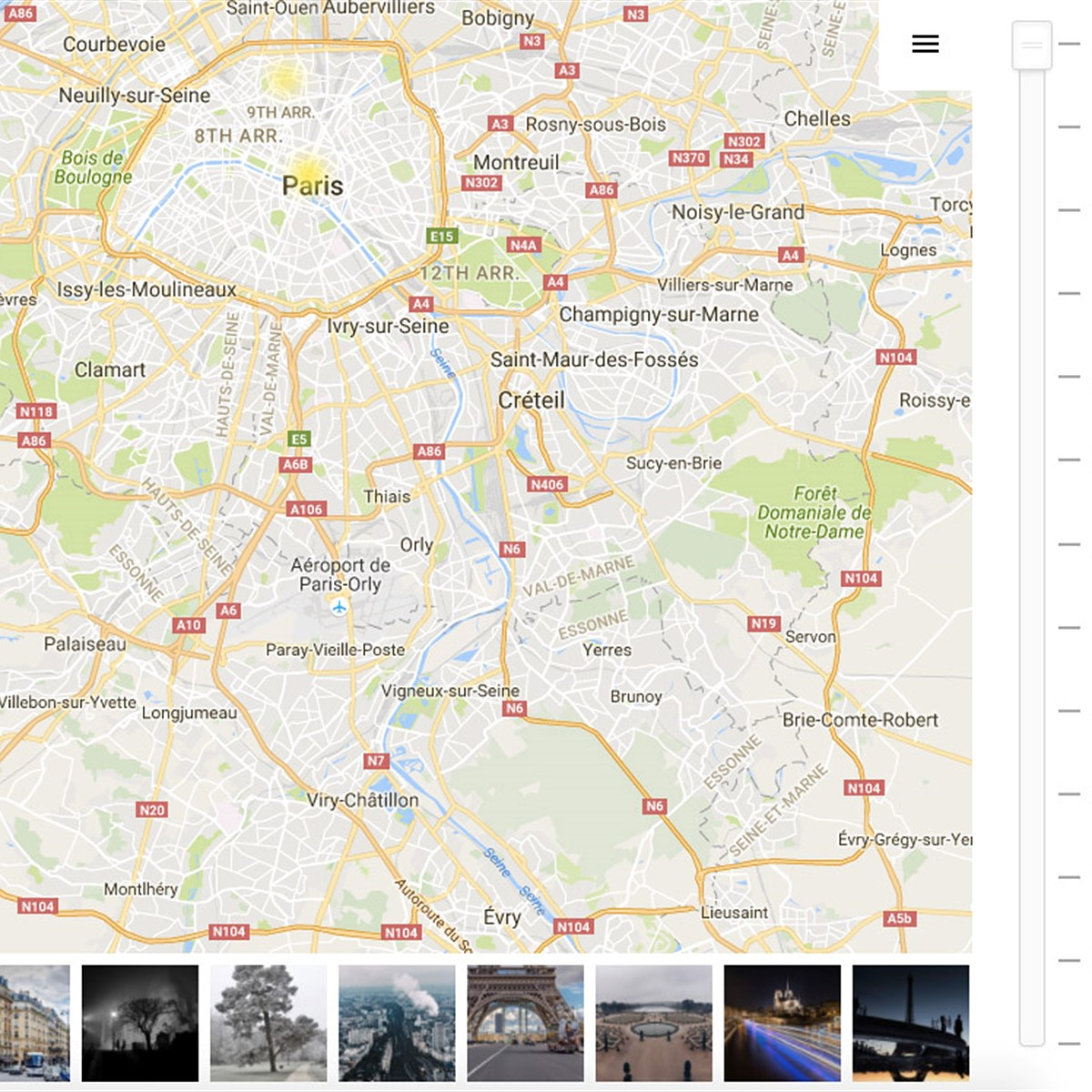Viewport: 1092px width, 1092px height.
Task: Select the bridge silhouette dusk photo
Action: pos(910,1023)
